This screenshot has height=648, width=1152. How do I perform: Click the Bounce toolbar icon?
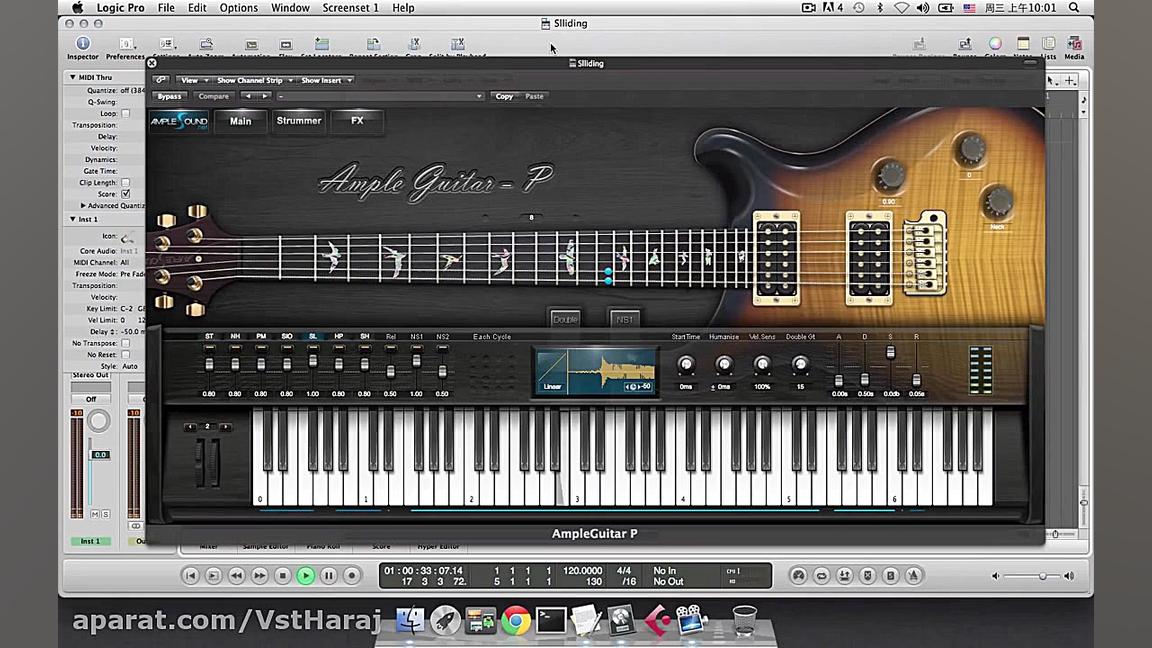pos(965,44)
